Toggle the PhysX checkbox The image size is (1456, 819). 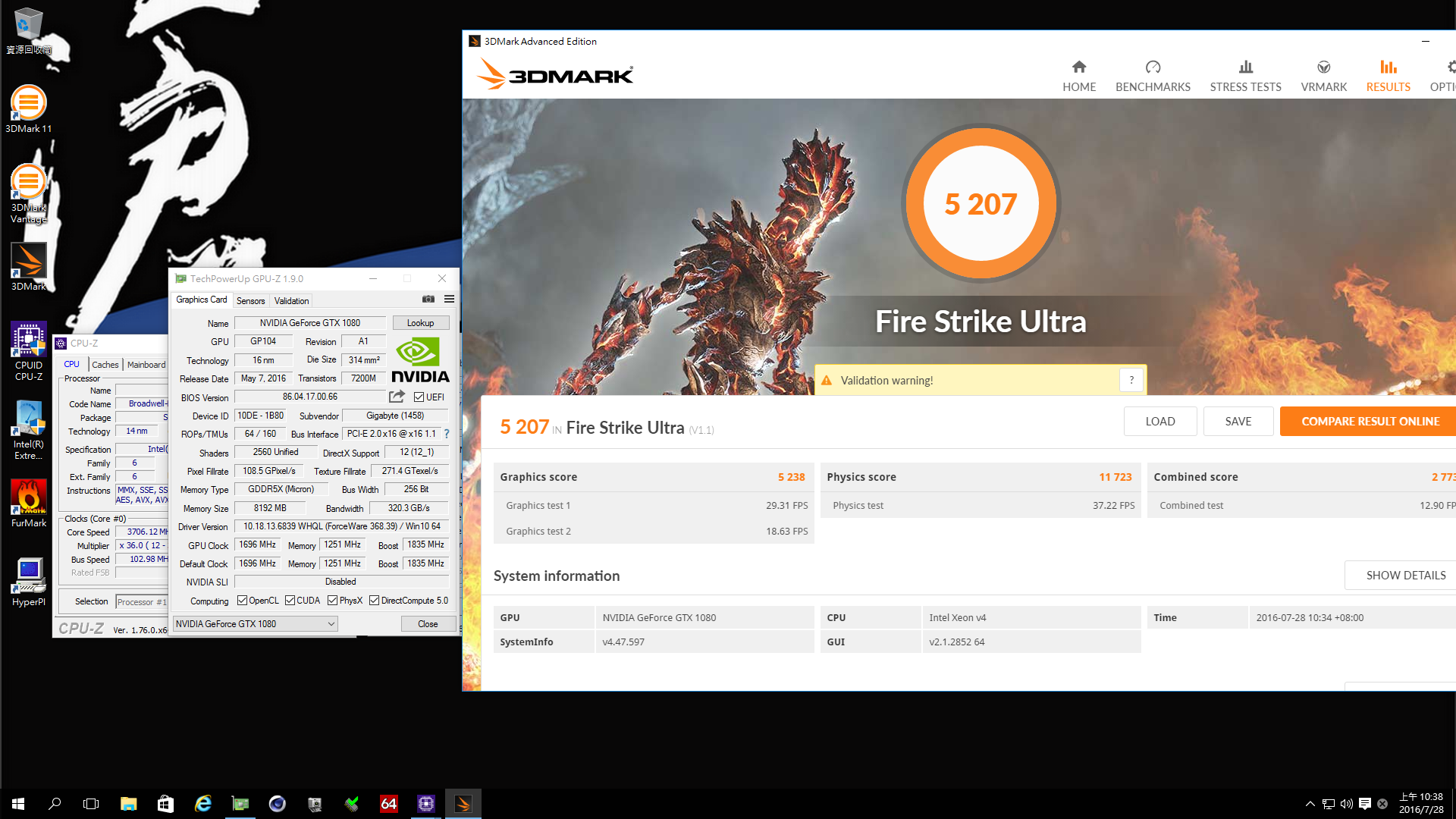[332, 601]
